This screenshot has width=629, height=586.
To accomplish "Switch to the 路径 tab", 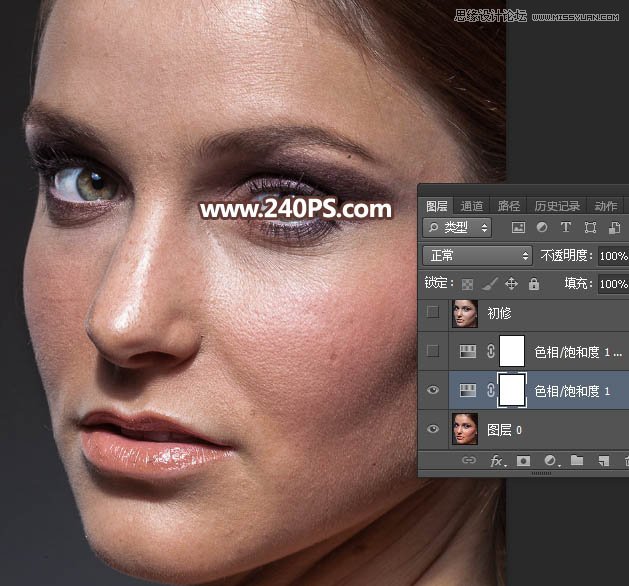I will point(509,206).
